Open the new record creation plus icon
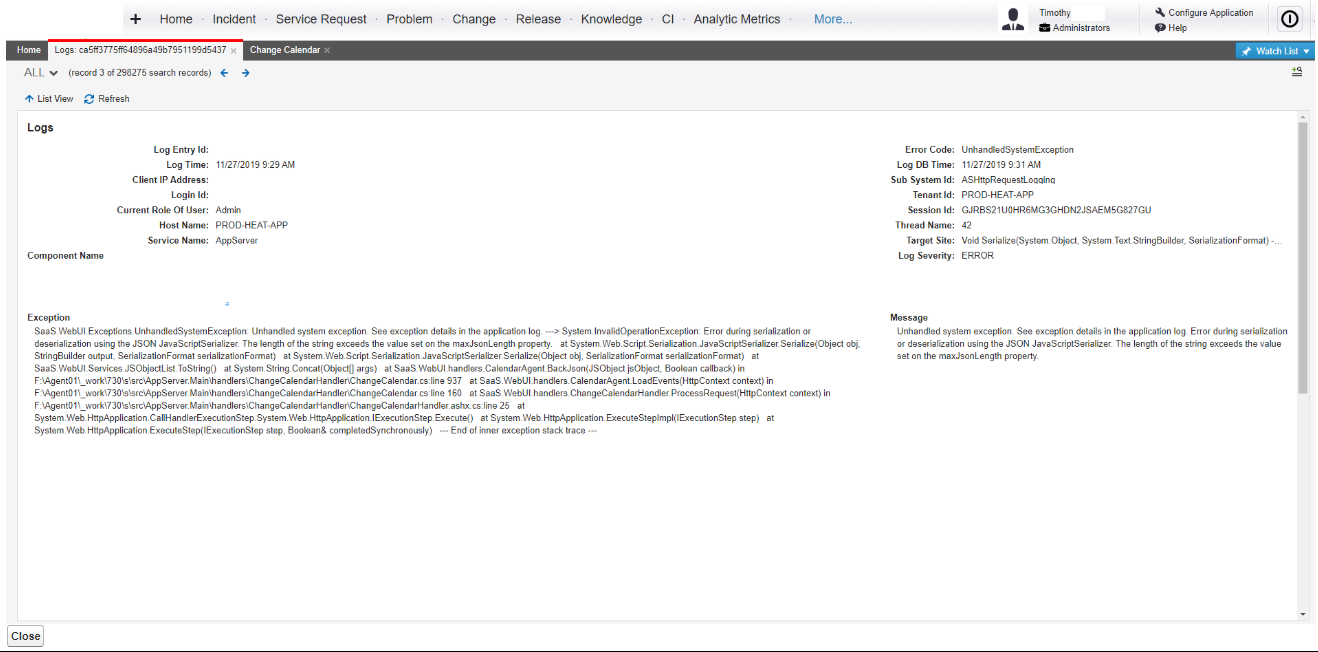The width and height of the screenshot is (1318, 652). [x=135, y=18]
